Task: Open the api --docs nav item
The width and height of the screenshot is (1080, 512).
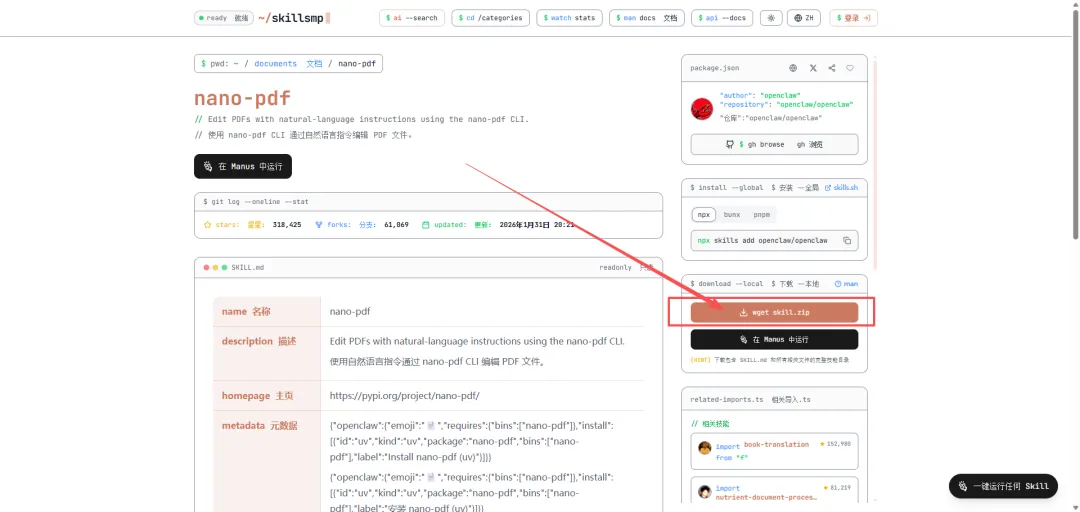Action: pos(722,18)
